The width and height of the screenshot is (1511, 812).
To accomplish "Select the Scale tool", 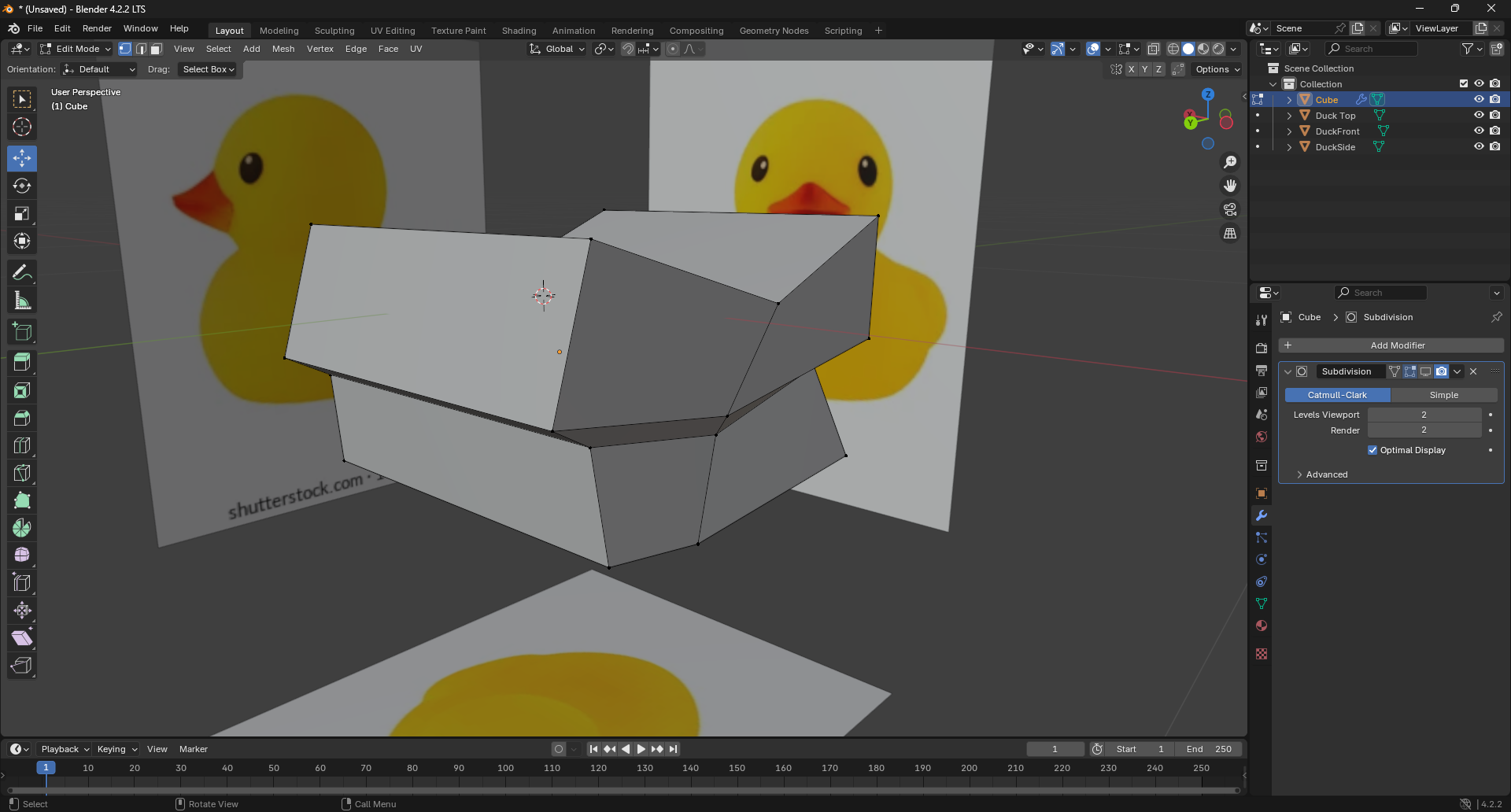I will pyautogui.click(x=22, y=214).
